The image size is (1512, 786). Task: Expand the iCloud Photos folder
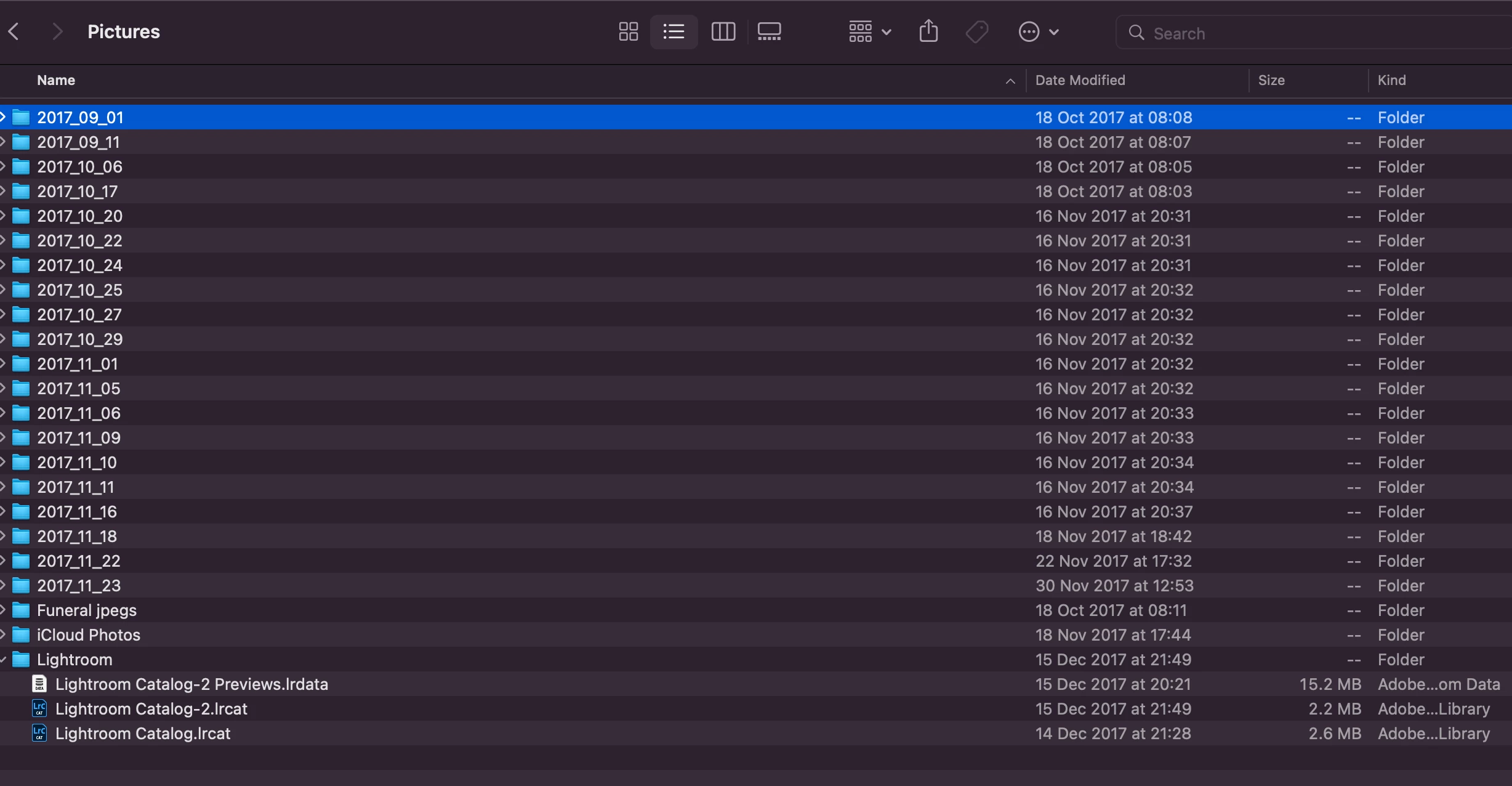click(x=3, y=635)
